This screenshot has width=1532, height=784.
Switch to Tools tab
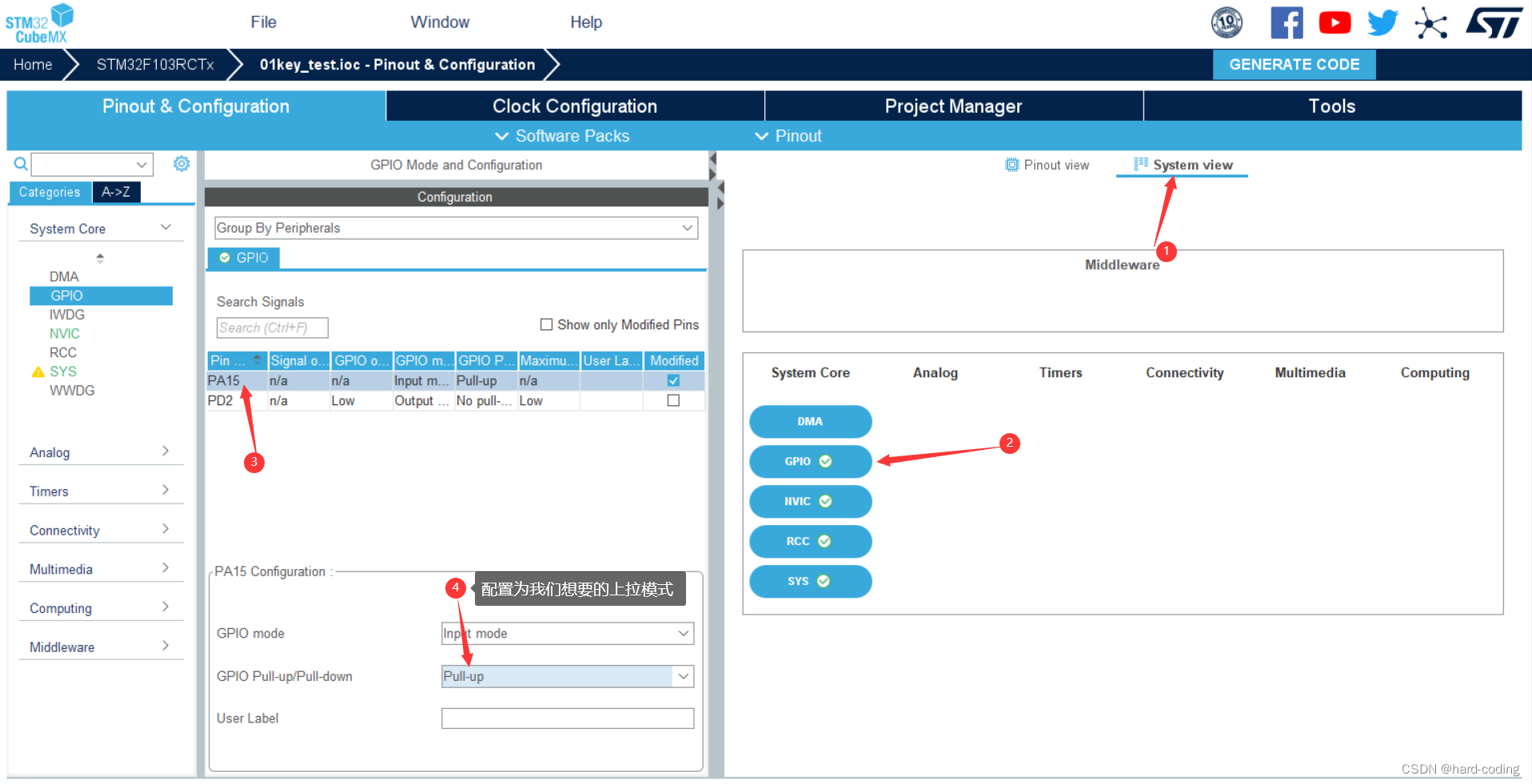1332,105
